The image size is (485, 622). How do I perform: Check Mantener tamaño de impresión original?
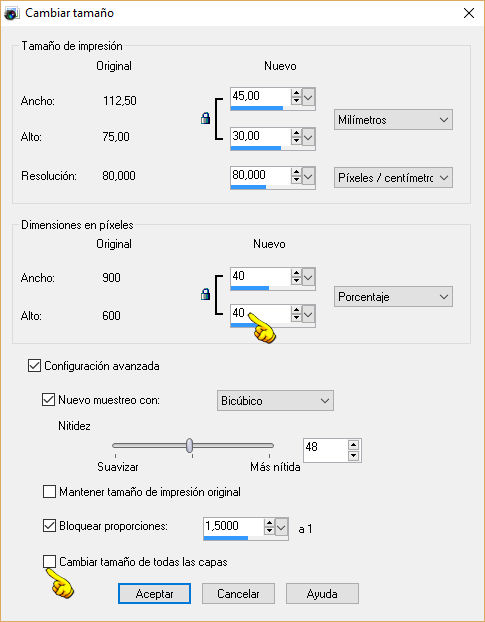49,492
